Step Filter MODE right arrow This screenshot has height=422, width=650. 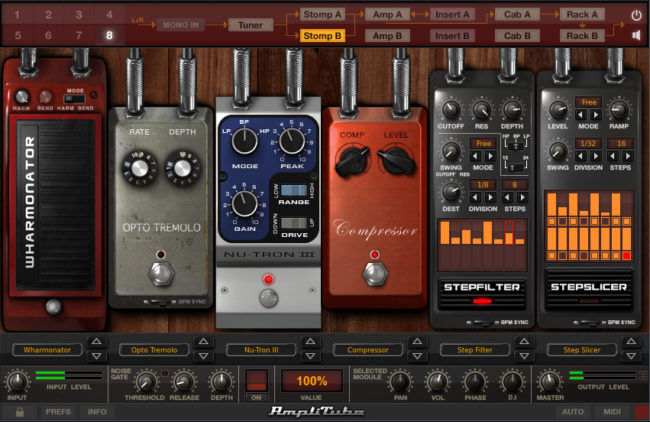(490, 156)
